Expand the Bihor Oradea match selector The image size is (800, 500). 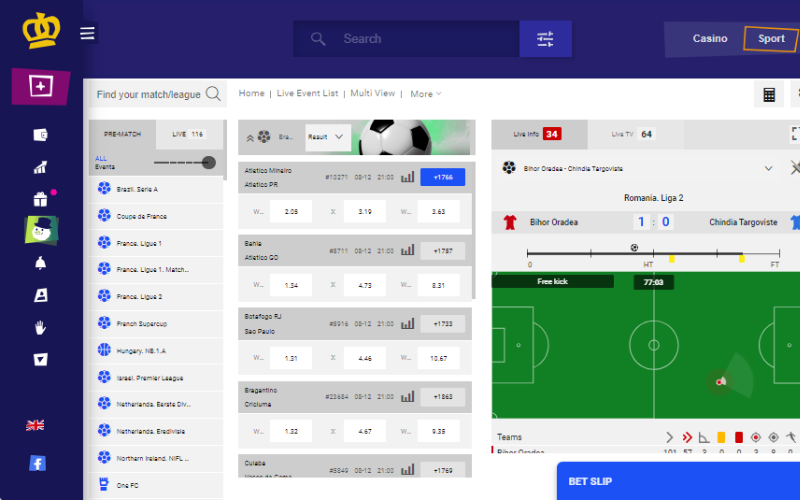click(x=768, y=168)
